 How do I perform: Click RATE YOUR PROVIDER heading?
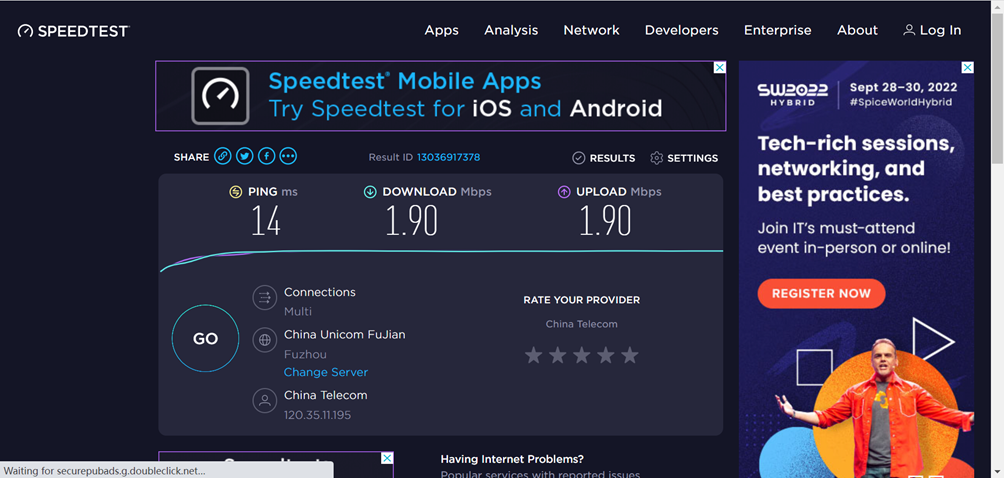point(581,300)
